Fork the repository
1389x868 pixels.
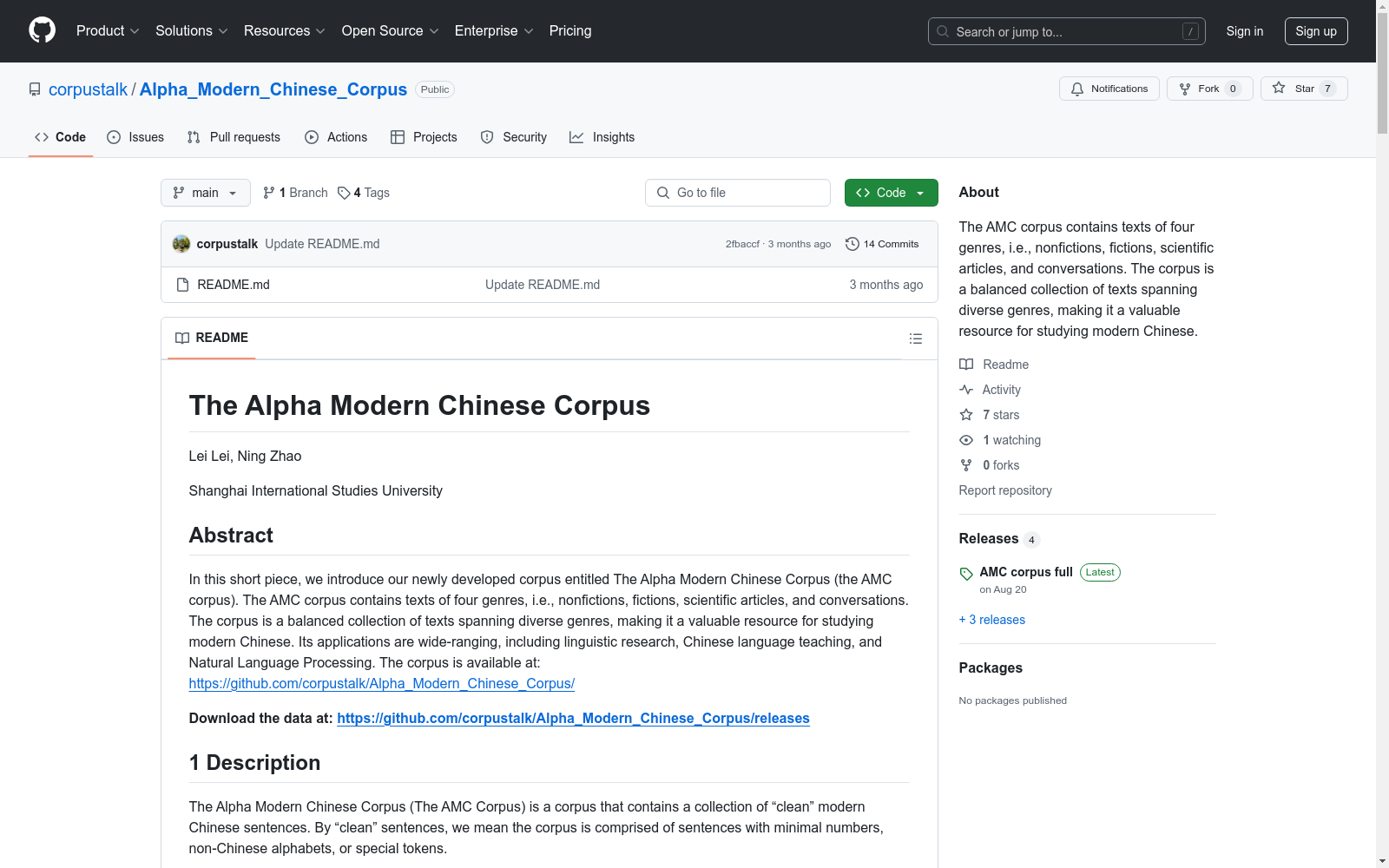tap(1210, 89)
